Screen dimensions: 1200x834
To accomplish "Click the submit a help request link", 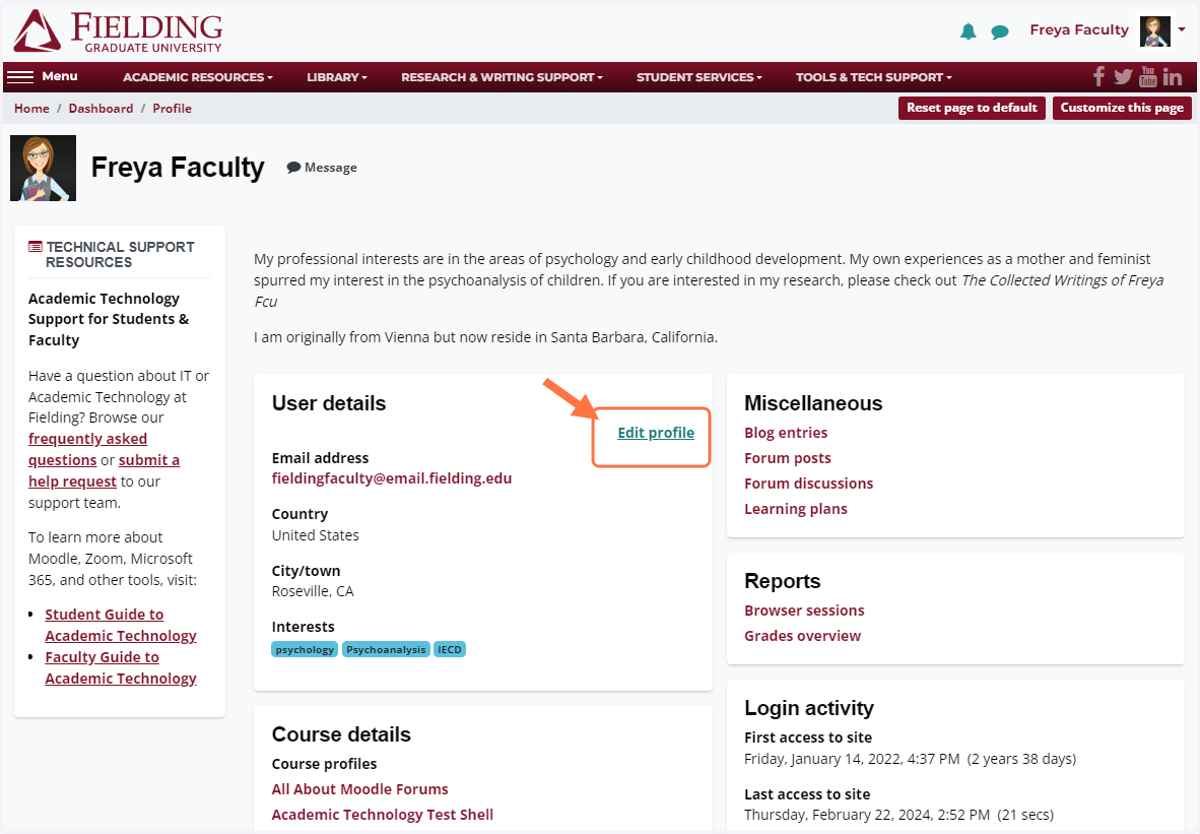I will pos(104,470).
